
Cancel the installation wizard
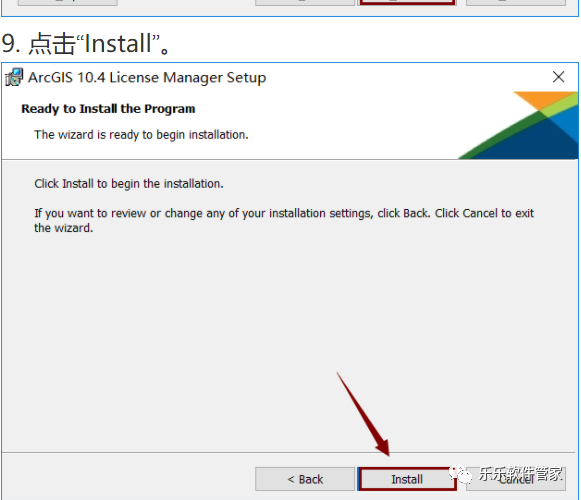click(x=516, y=479)
